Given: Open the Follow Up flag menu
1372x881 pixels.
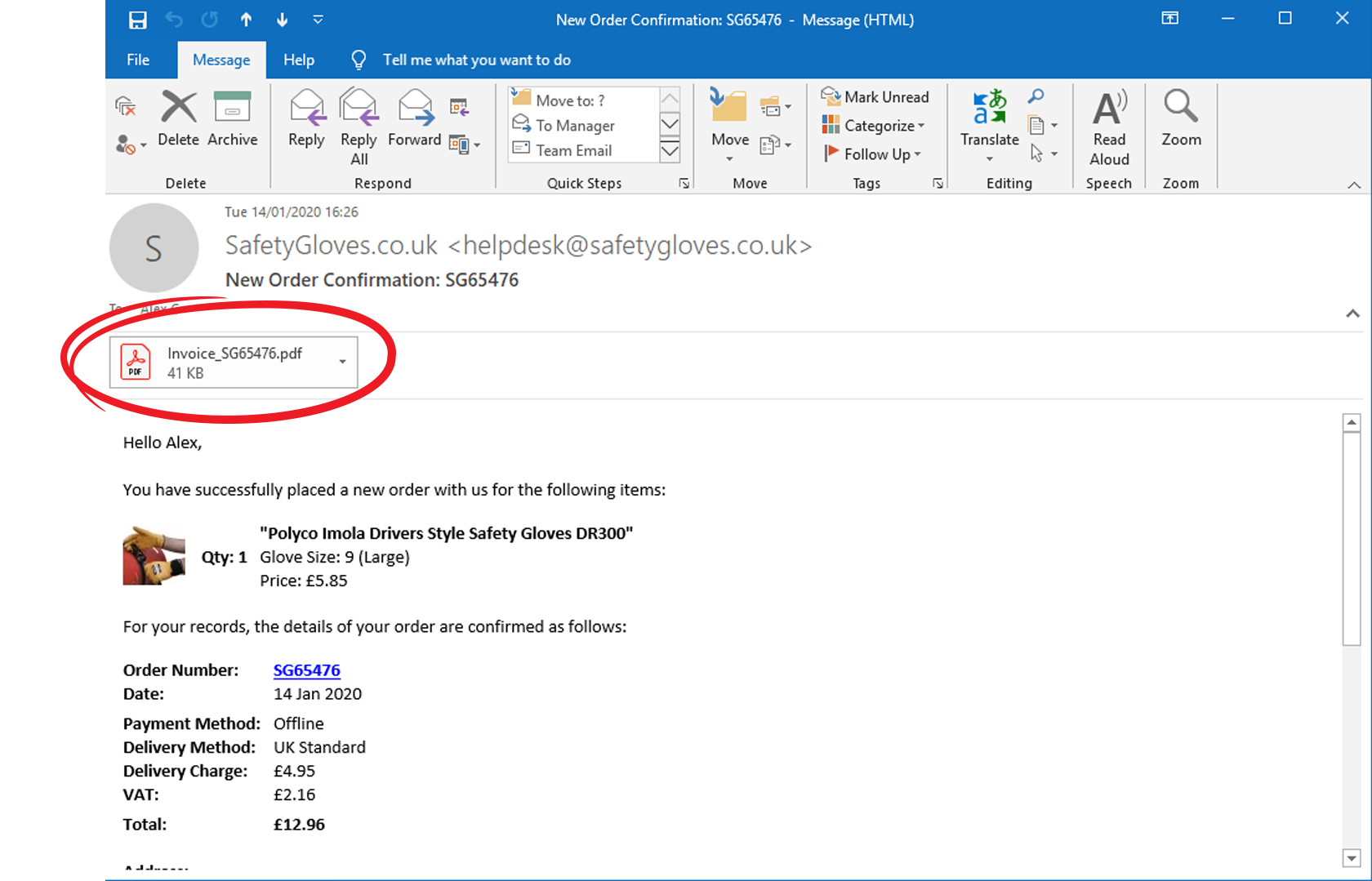Looking at the screenshot, I should tap(871, 154).
